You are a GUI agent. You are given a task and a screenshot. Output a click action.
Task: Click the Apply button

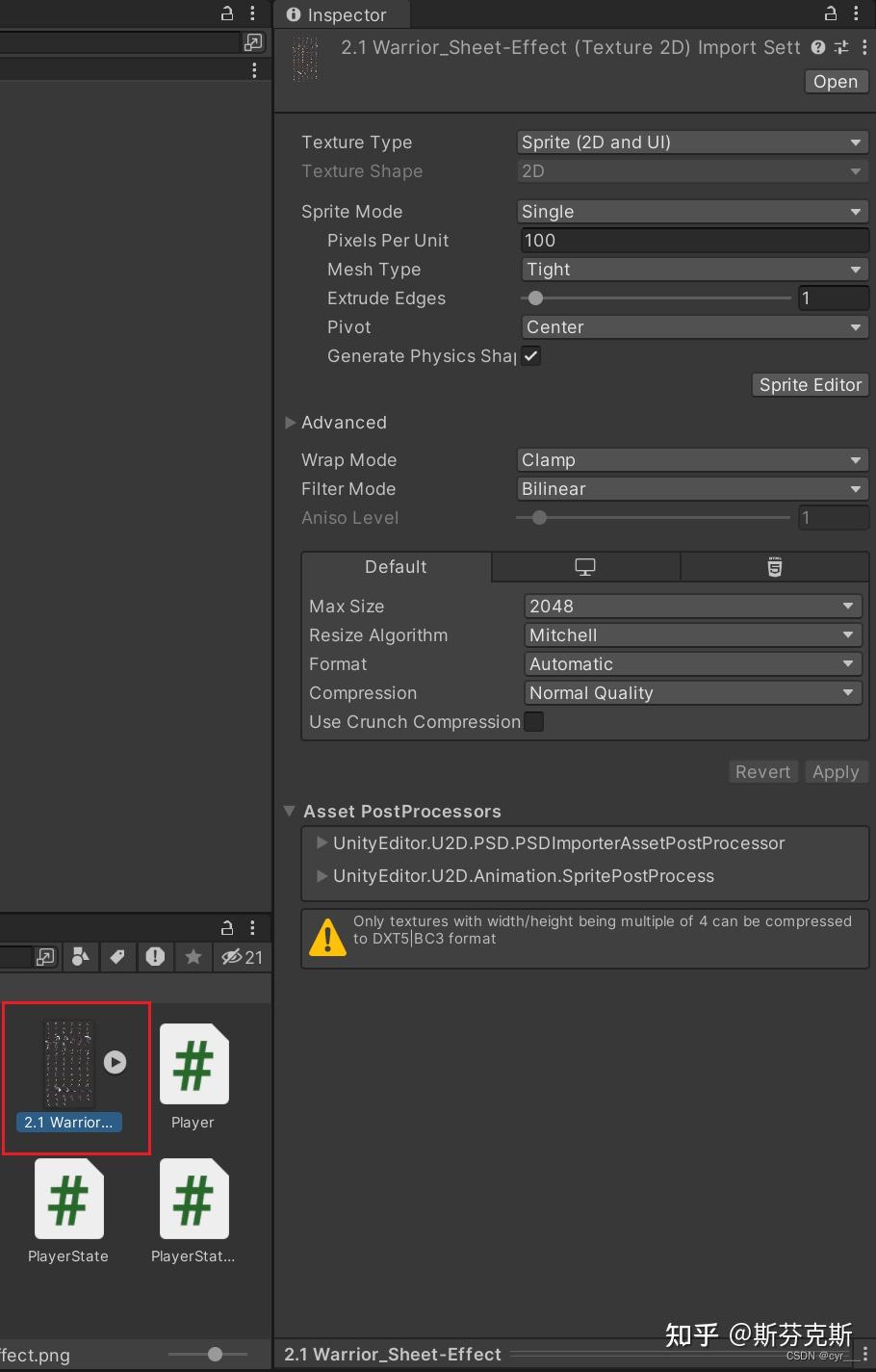[836, 771]
